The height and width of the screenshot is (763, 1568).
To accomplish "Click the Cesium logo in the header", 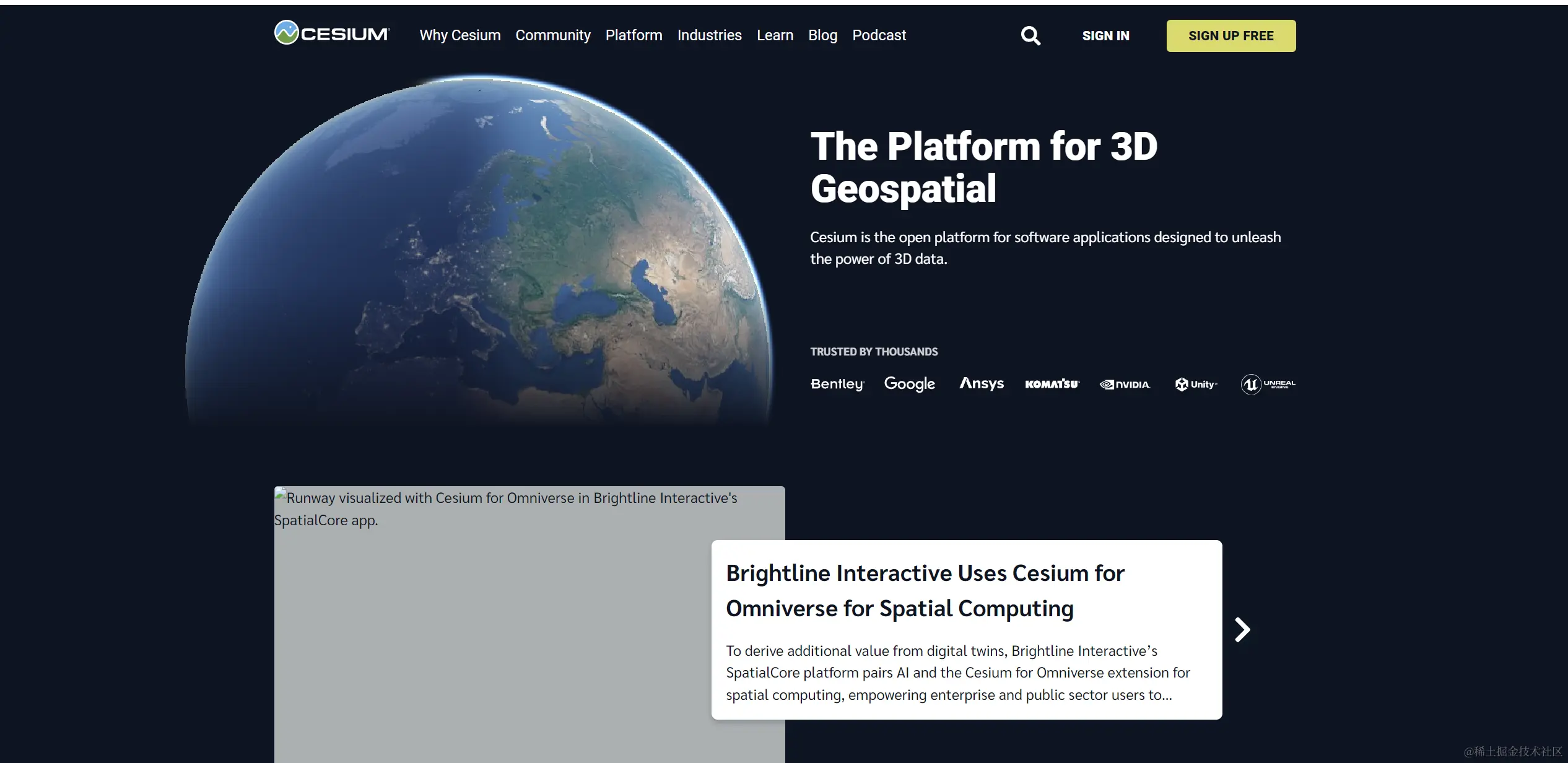I will pyautogui.click(x=332, y=33).
